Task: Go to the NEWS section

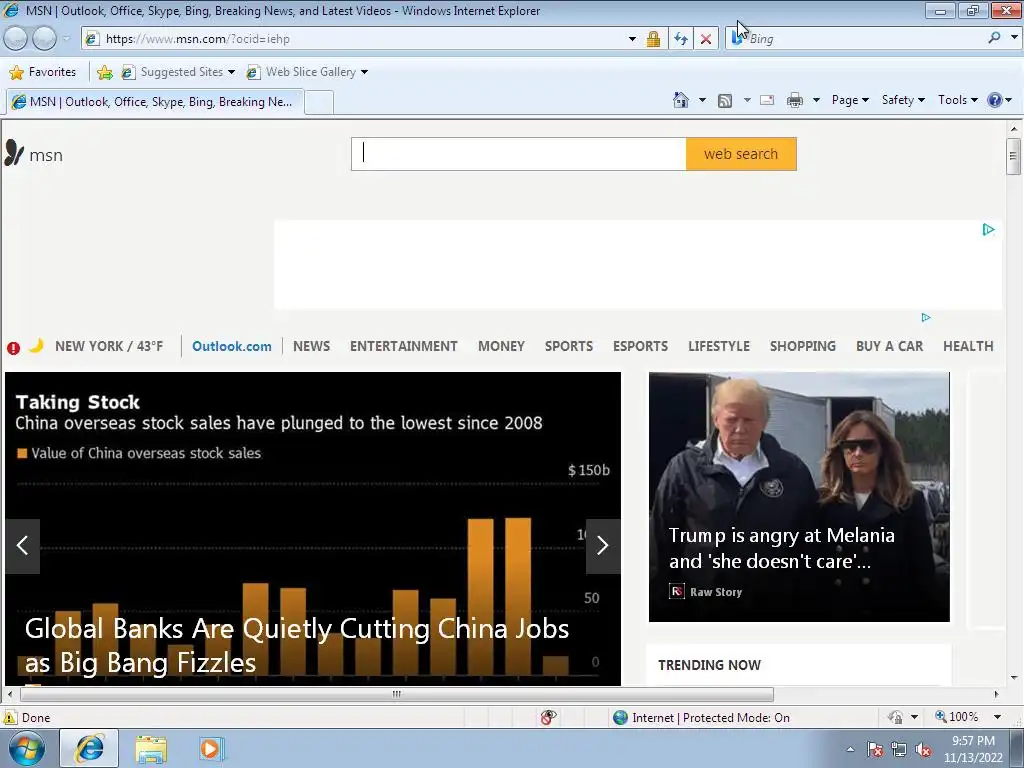Action: (x=312, y=346)
